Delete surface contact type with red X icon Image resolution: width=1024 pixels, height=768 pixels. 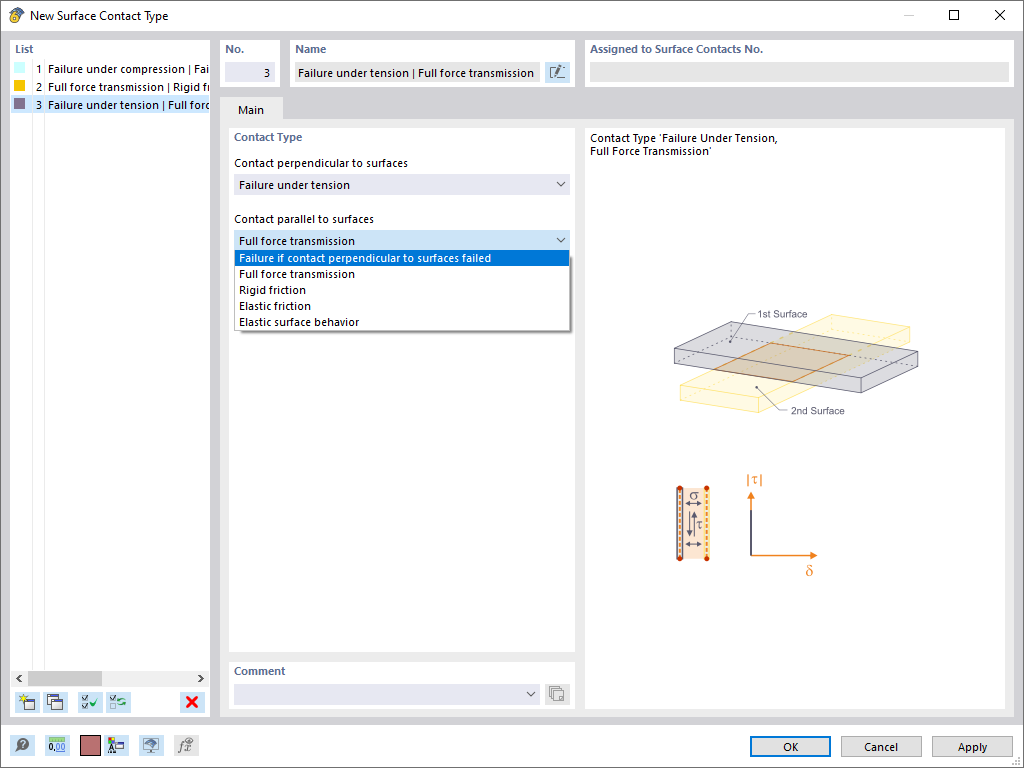point(192,702)
